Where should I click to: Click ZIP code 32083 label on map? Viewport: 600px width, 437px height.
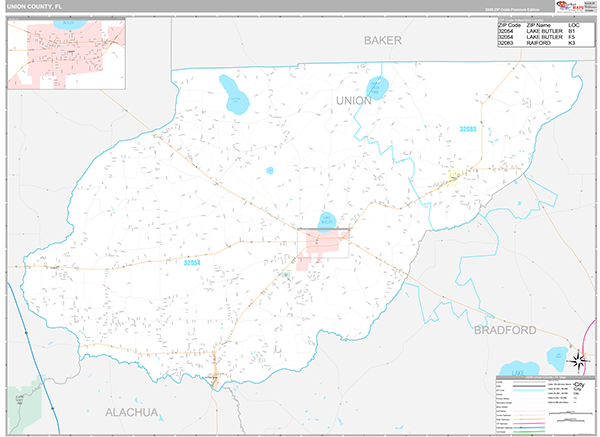coord(468,129)
